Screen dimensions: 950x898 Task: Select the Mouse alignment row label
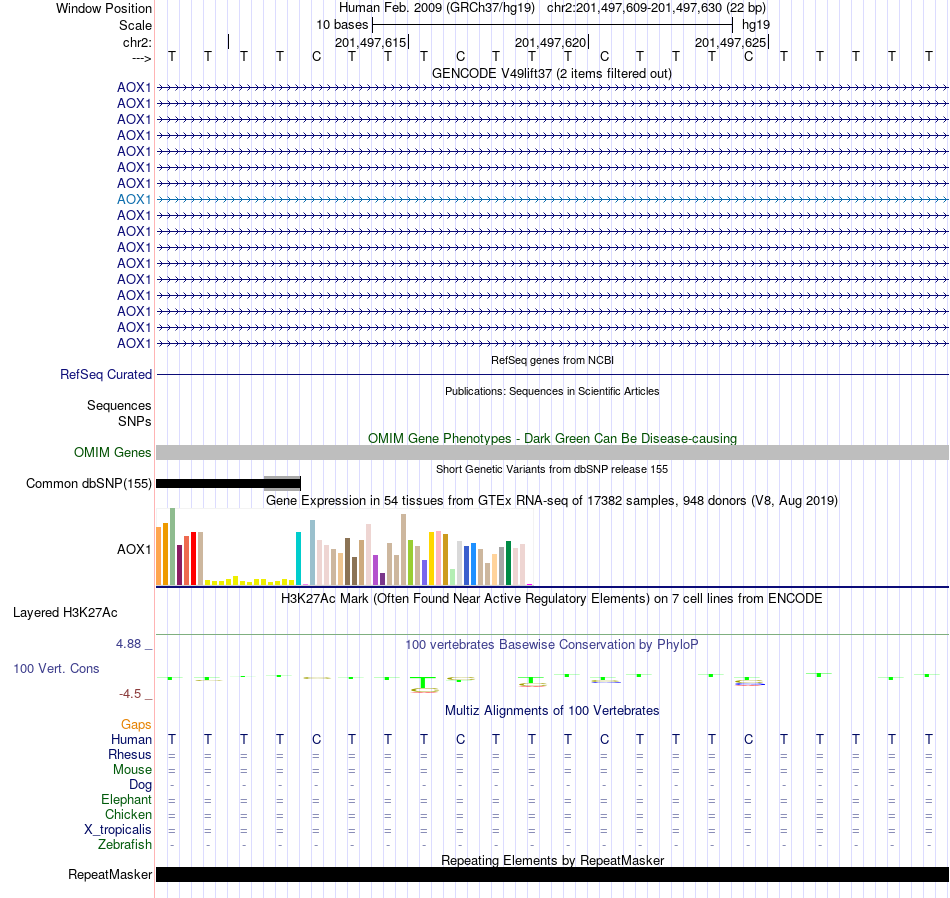pyautogui.click(x=132, y=770)
